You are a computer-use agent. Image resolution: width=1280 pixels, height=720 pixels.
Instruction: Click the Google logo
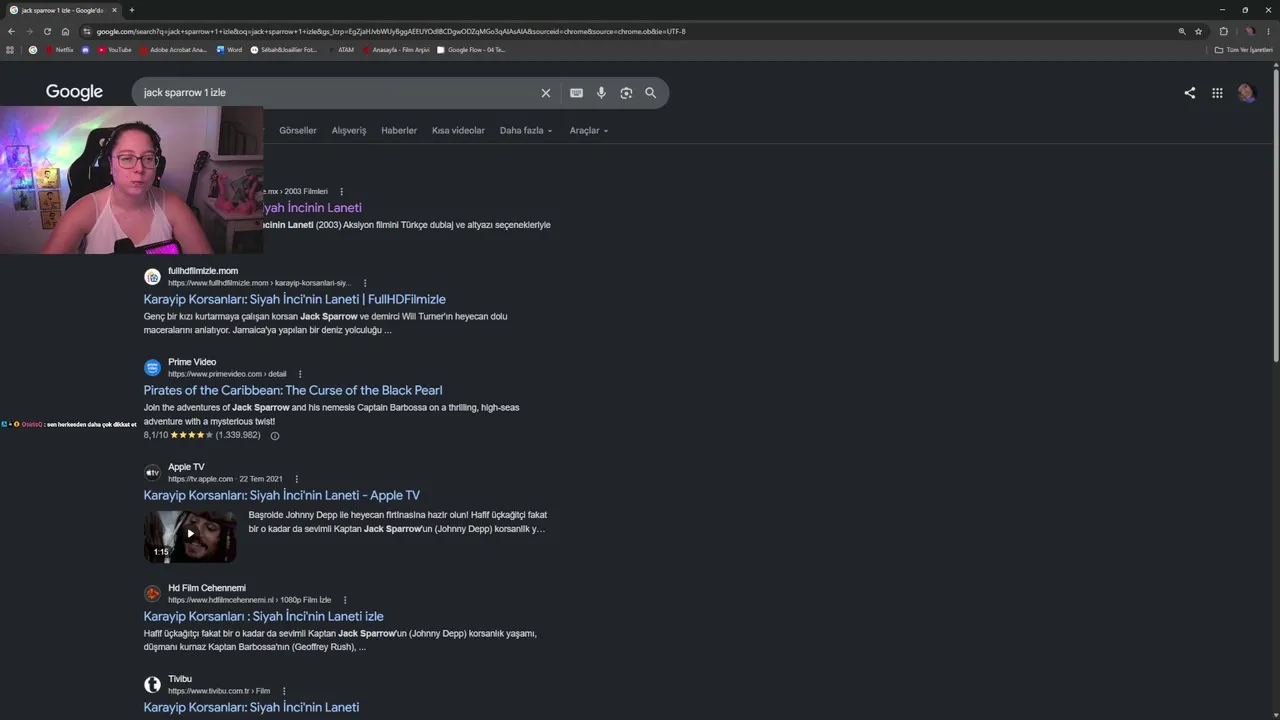click(74, 92)
